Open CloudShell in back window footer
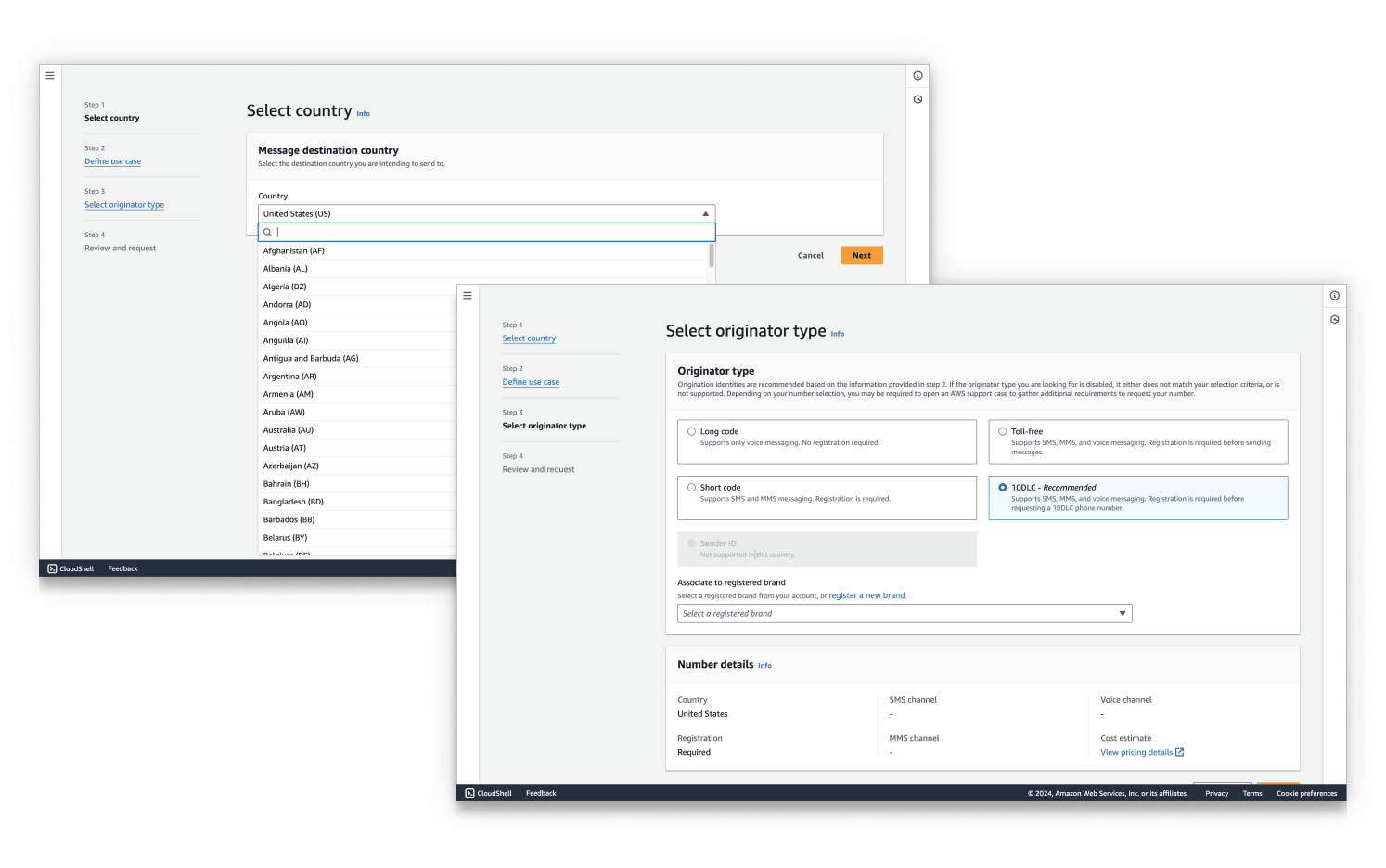1386x868 pixels. [71, 568]
